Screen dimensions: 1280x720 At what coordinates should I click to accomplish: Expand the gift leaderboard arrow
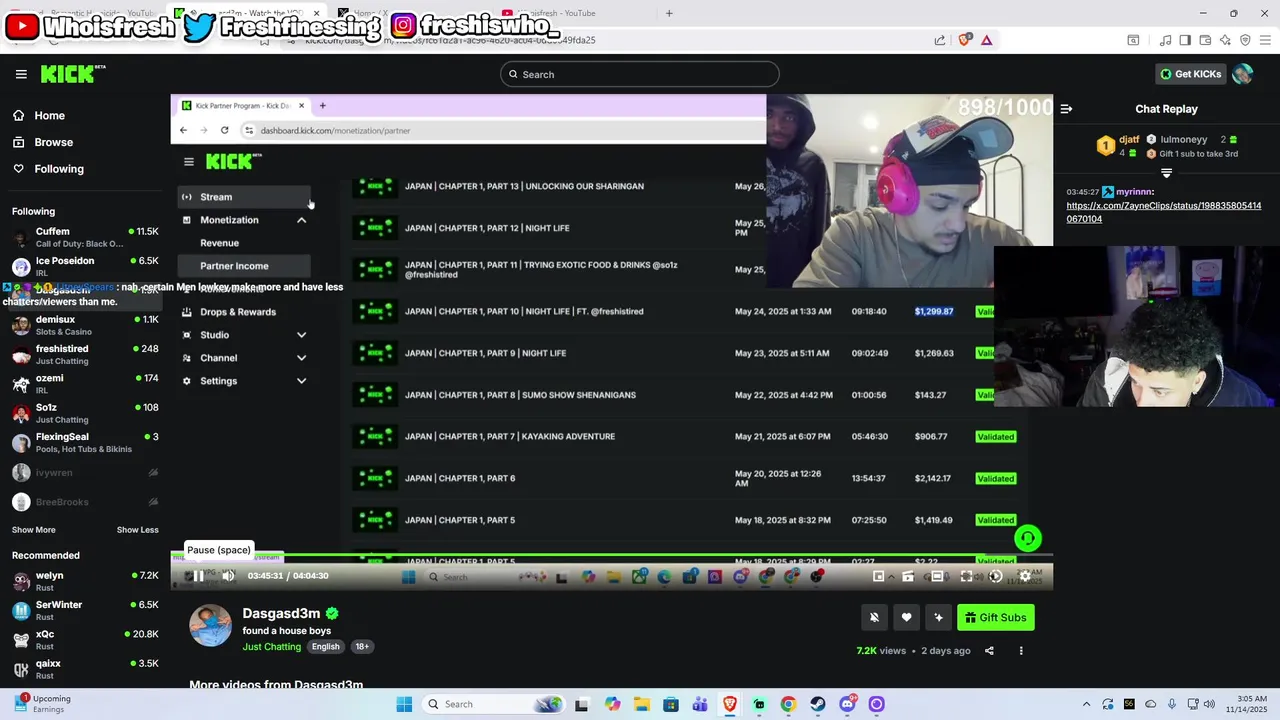pyautogui.click(x=1166, y=173)
